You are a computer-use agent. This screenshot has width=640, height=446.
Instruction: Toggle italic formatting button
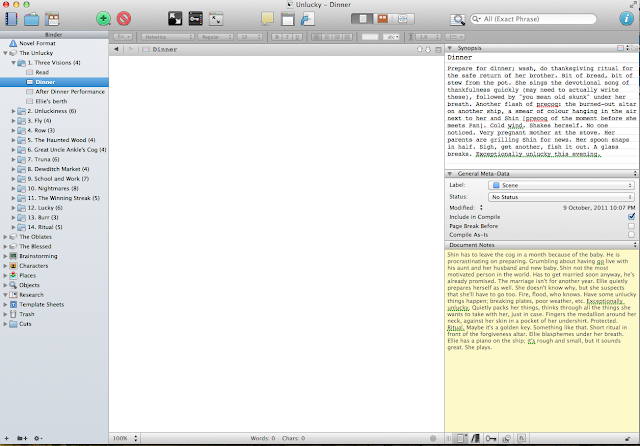287,37
